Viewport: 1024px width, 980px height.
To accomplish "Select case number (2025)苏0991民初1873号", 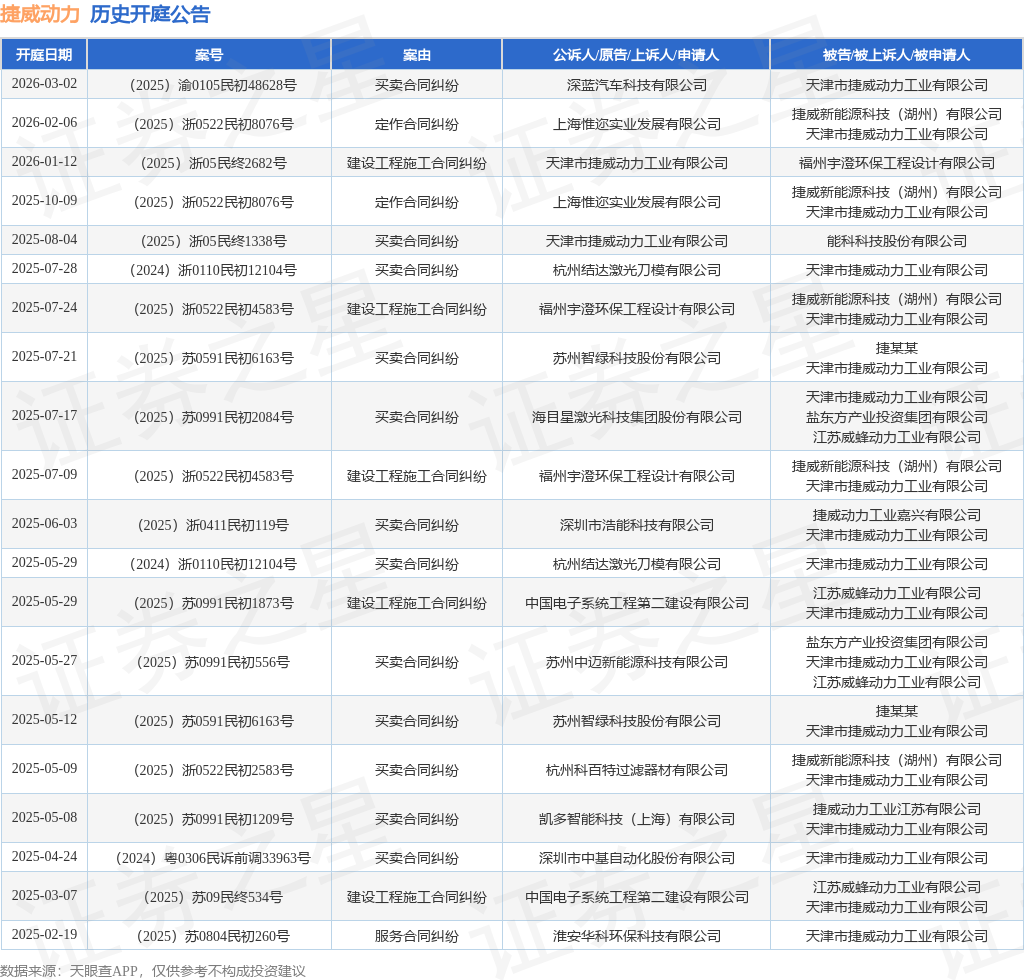I will (x=214, y=603).
